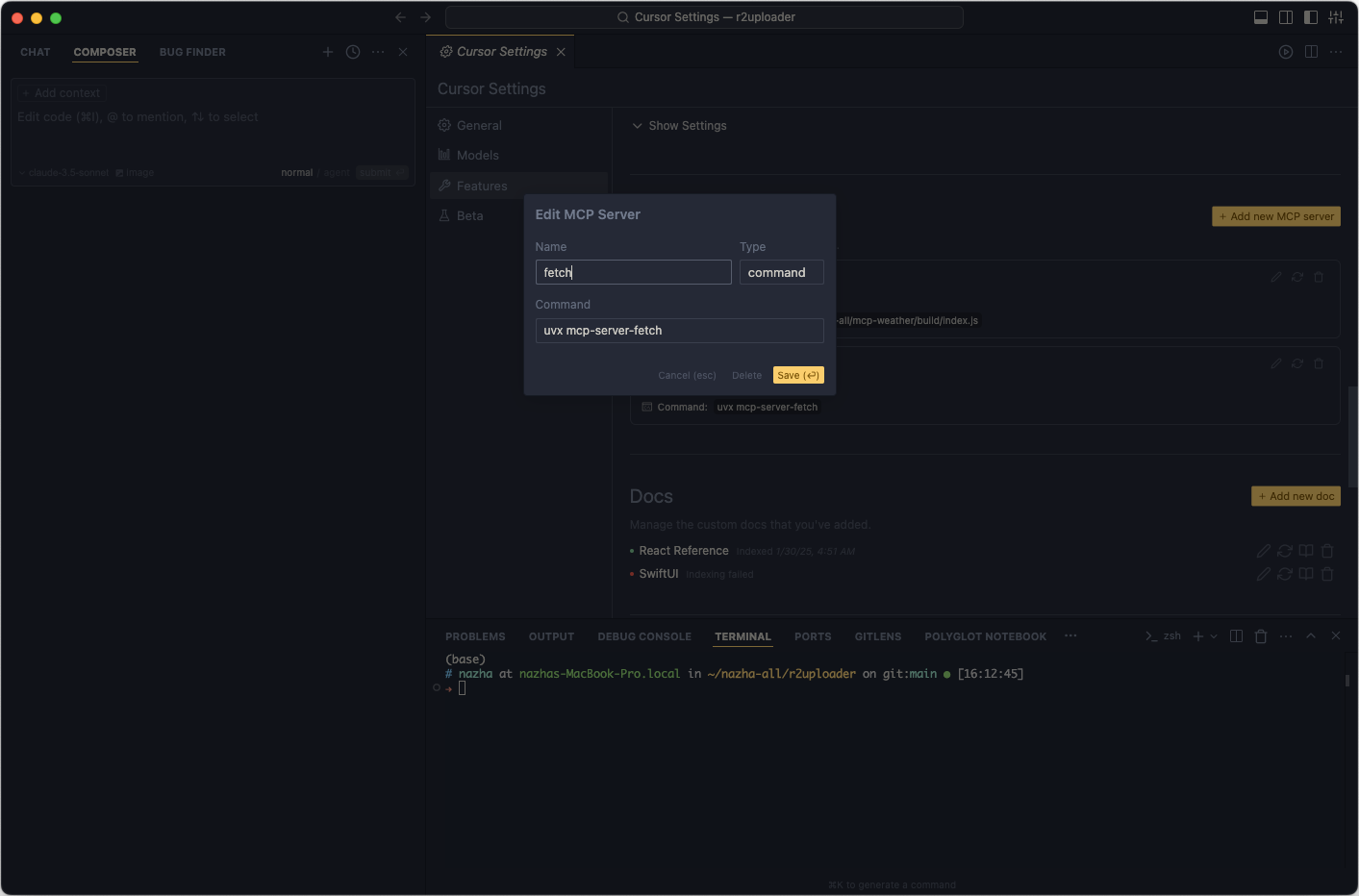
Task: Click Delete in Edit MCP Server dialog
Action: click(746, 376)
